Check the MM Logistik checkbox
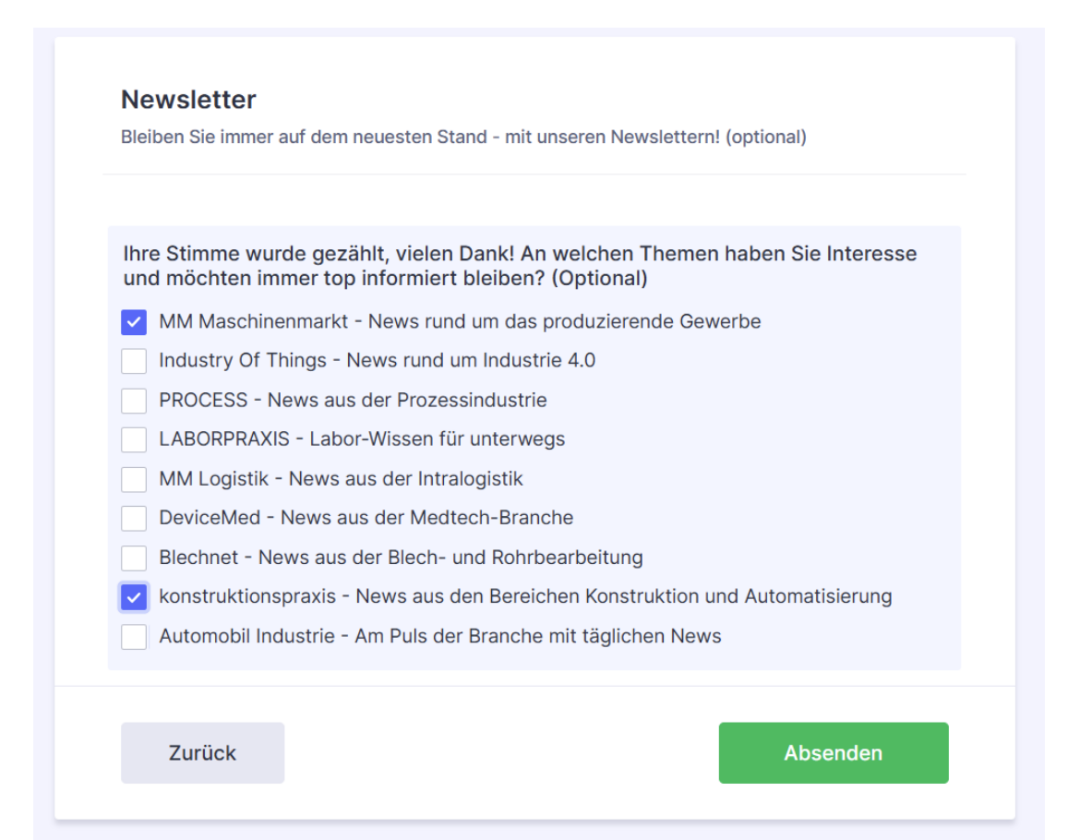The image size is (1080, 840). click(134, 479)
